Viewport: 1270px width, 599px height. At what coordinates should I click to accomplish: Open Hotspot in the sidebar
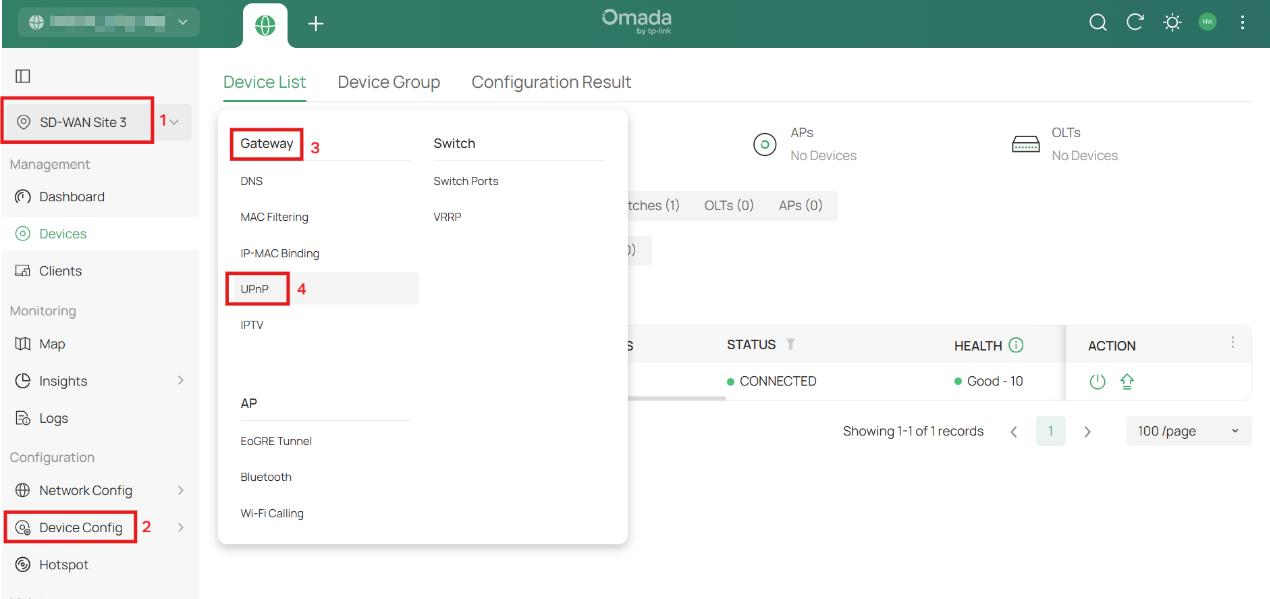(x=64, y=565)
